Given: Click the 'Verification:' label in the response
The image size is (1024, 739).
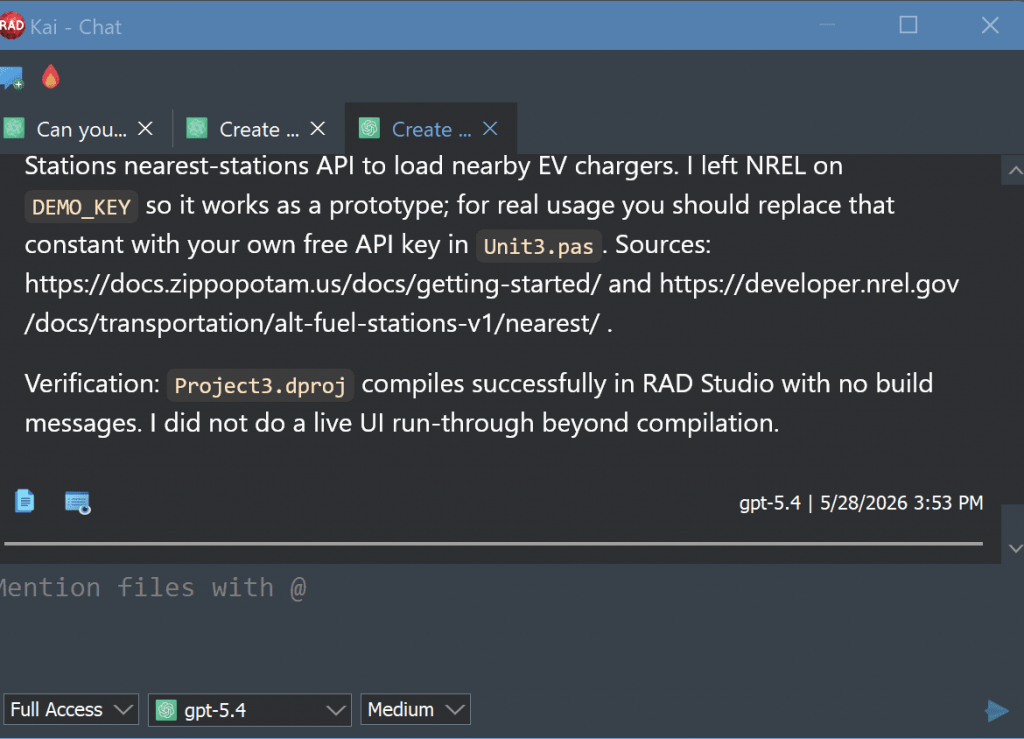Looking at the screenshot, I should 92,384.
